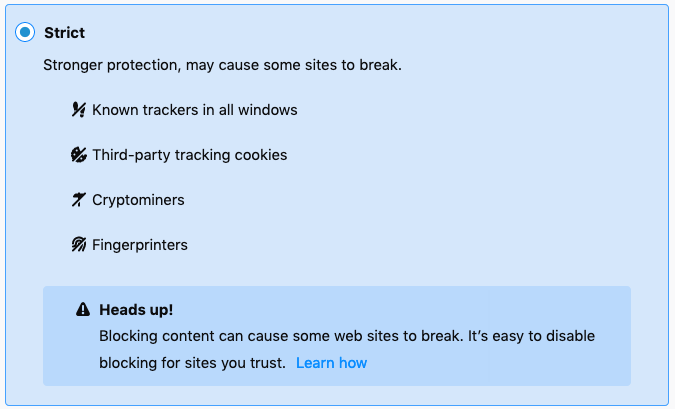Click the Blocking content can cause sentence
Image resolution: width=675 pixels, height=409 pixels.
(281, 336)
